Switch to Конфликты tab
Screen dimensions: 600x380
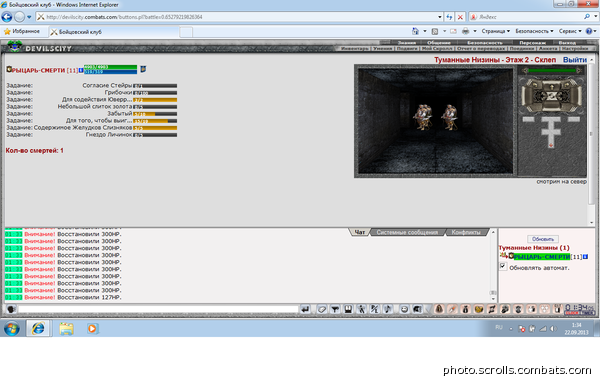466,232
